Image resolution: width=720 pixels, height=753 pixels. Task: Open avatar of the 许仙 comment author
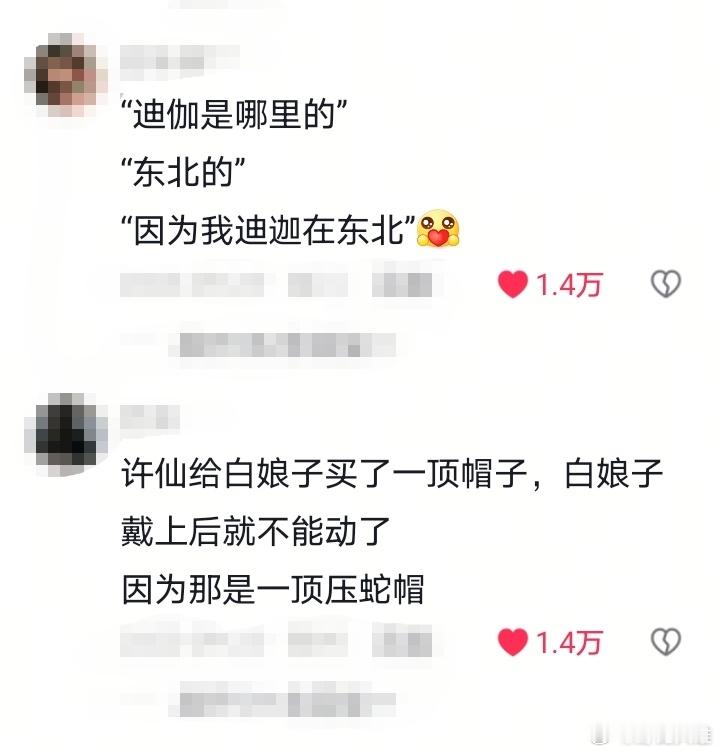click(x=66, y=434)
